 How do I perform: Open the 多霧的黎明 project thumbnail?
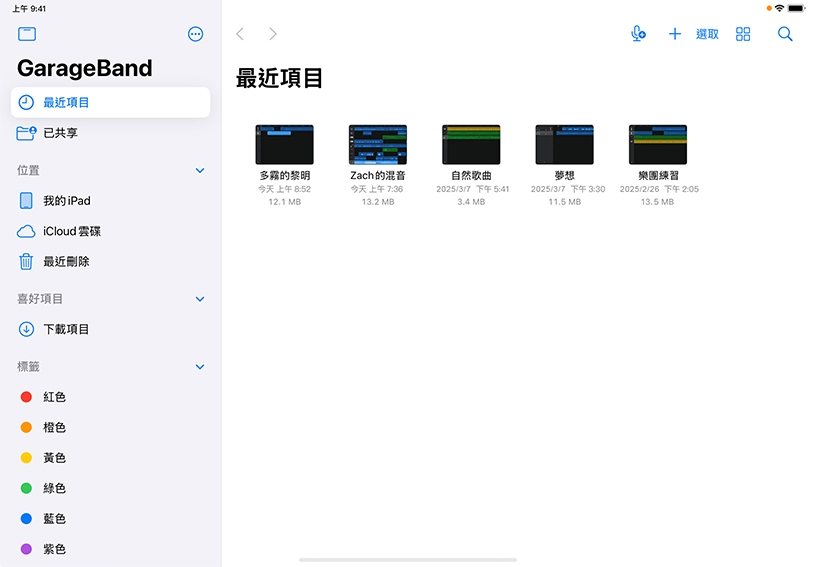pyautogui.click(x=284, y=145)
